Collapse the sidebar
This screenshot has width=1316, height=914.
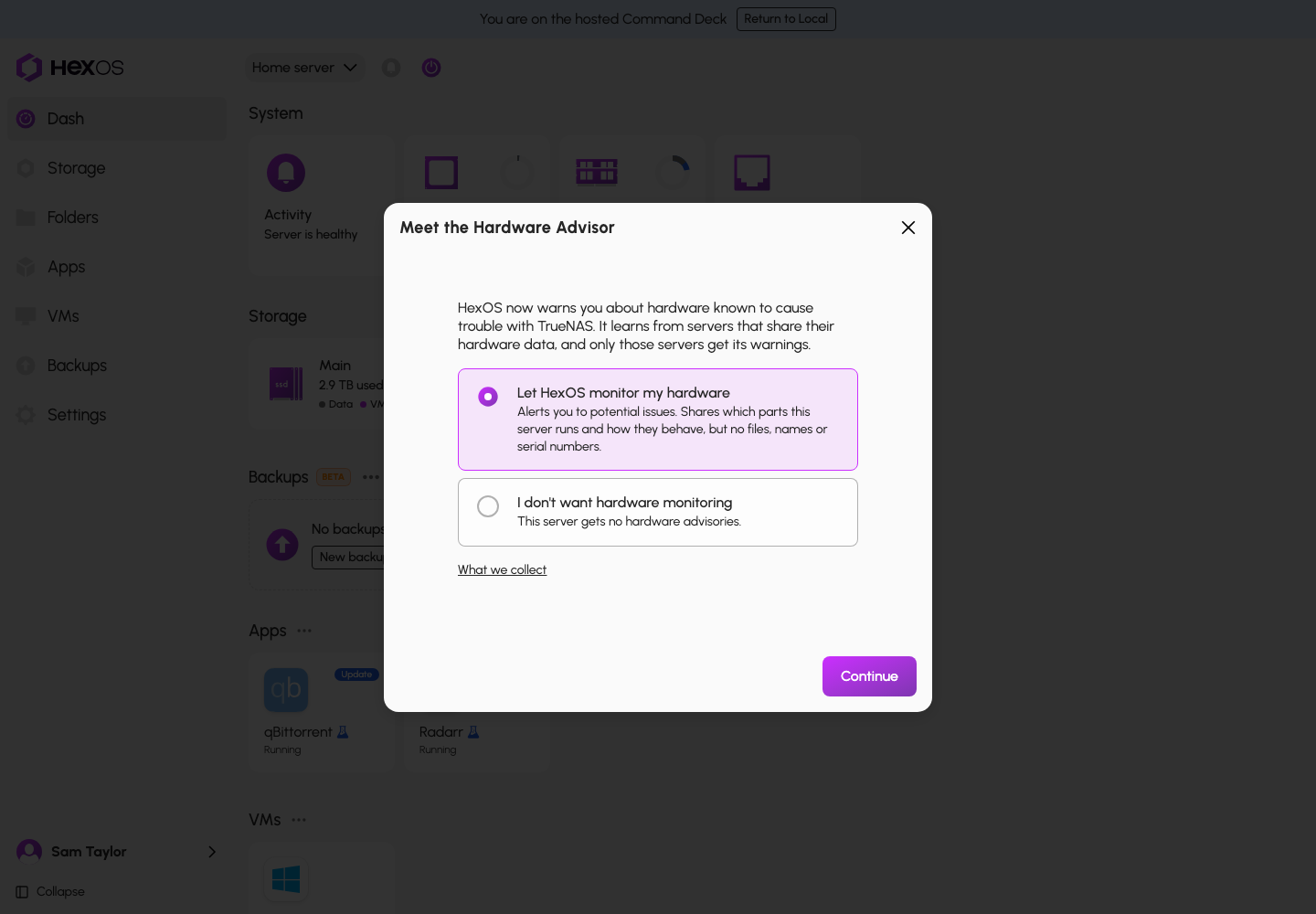click(x=50, y=892)
